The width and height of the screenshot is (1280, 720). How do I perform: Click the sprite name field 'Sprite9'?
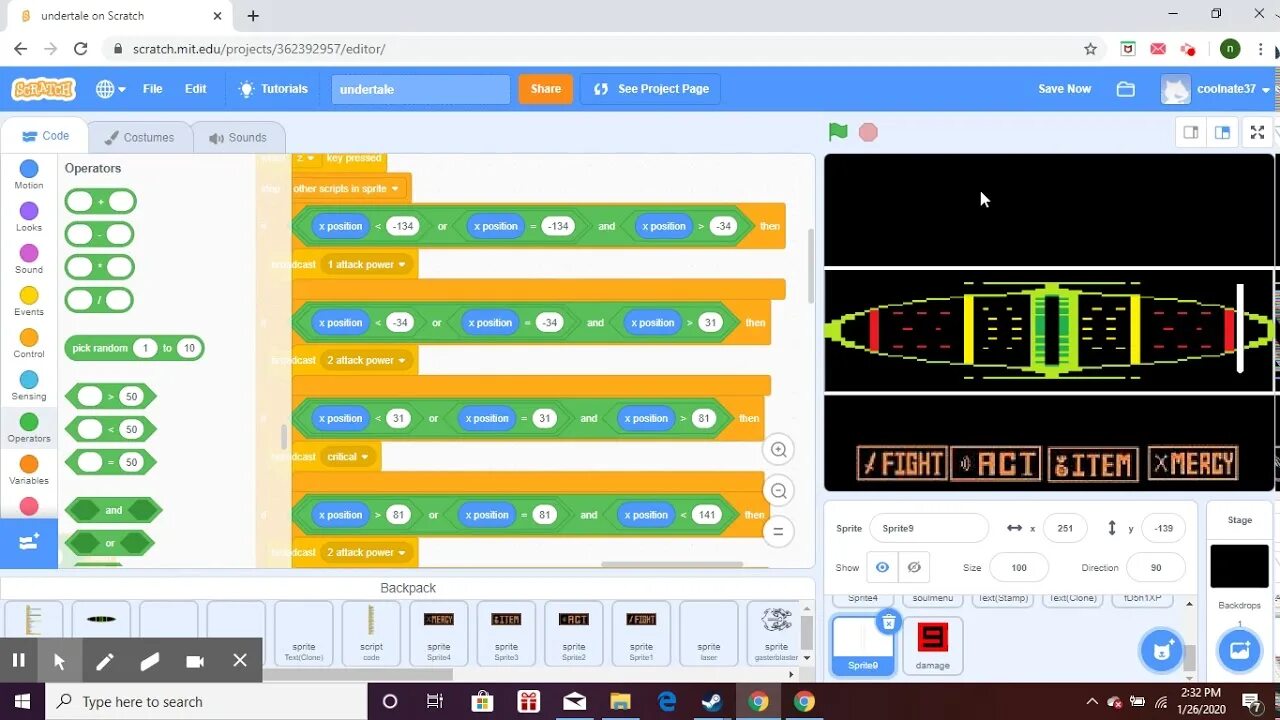929,528
